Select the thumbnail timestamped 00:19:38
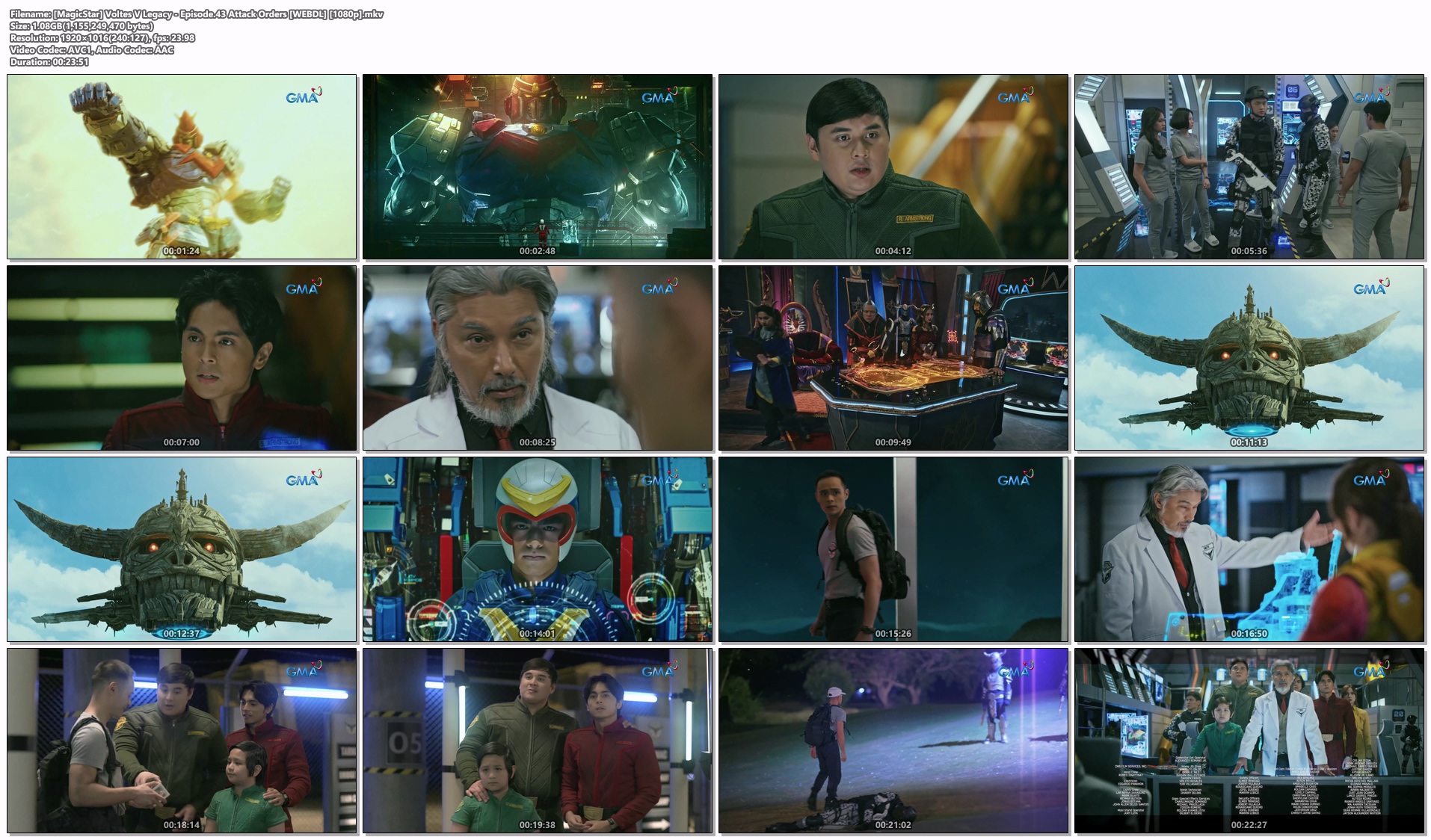The height and width of the screenshot is (840, 1431). 538,741
